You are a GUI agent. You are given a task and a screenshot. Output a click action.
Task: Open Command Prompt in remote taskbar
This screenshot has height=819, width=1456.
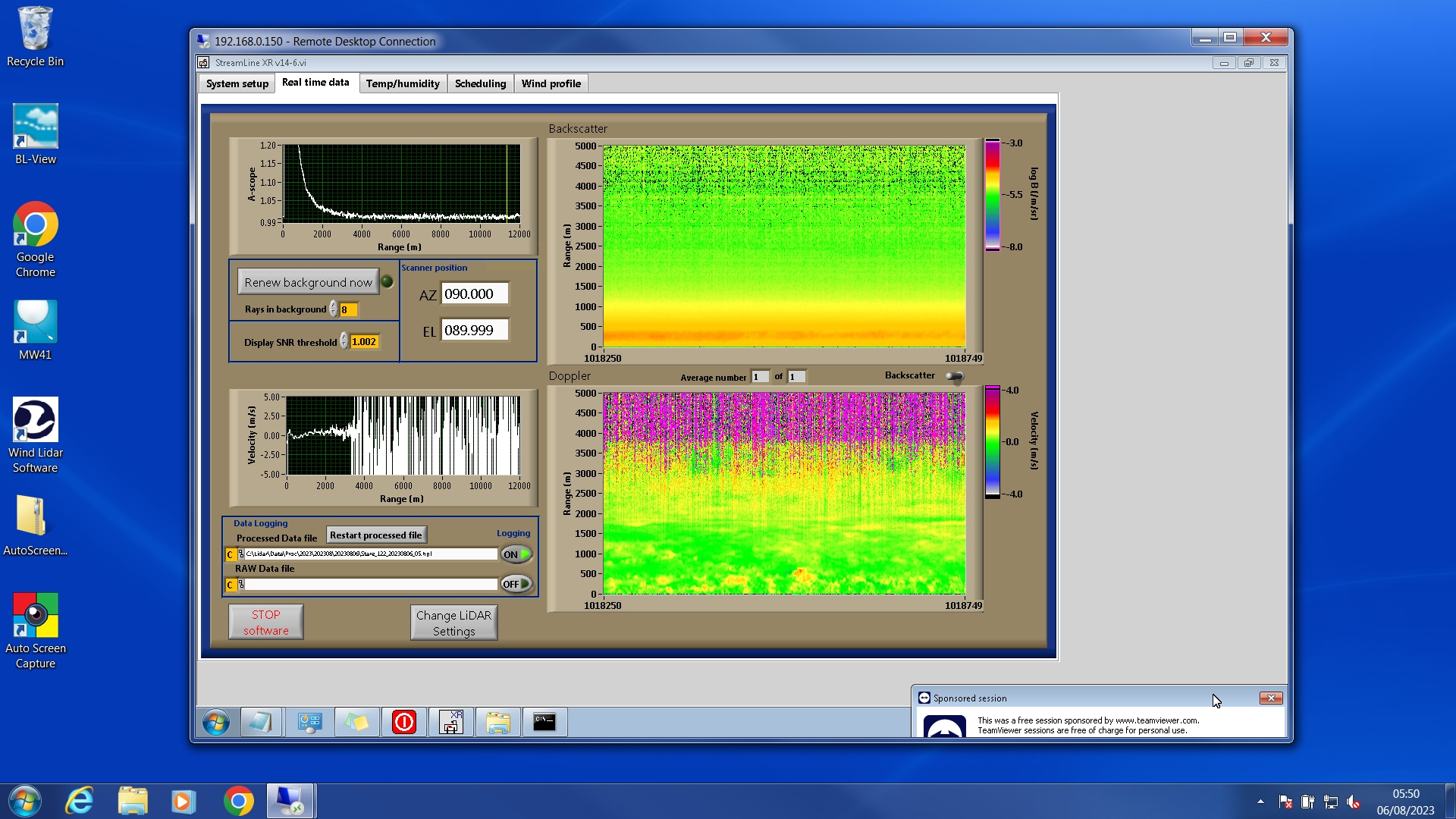pyautogui.click(x=544, y=722)
